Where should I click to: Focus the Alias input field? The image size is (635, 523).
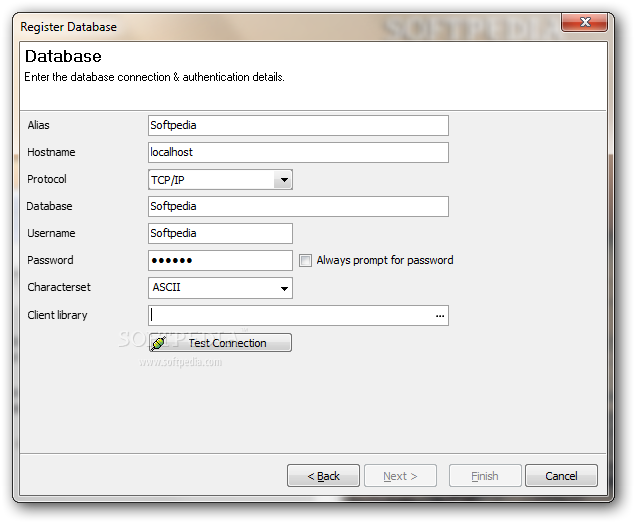pyautogui.click(x=298, y=126)
